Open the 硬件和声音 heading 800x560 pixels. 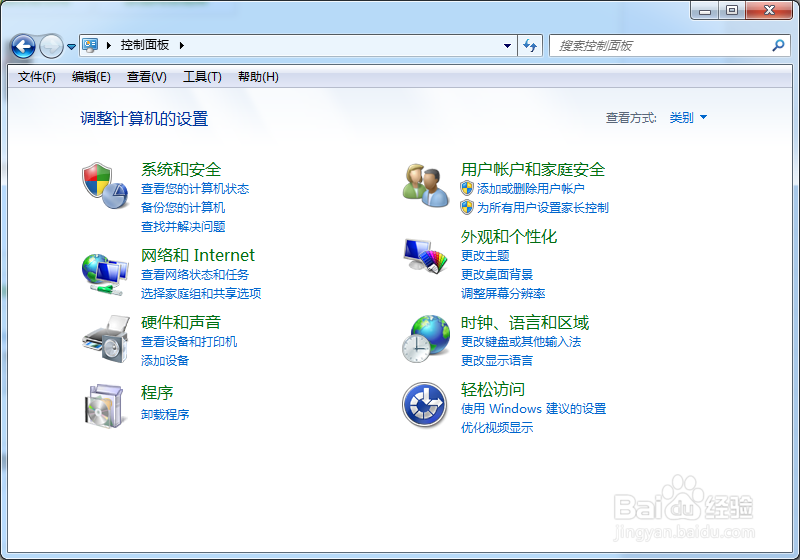click(x=181, y=322)
